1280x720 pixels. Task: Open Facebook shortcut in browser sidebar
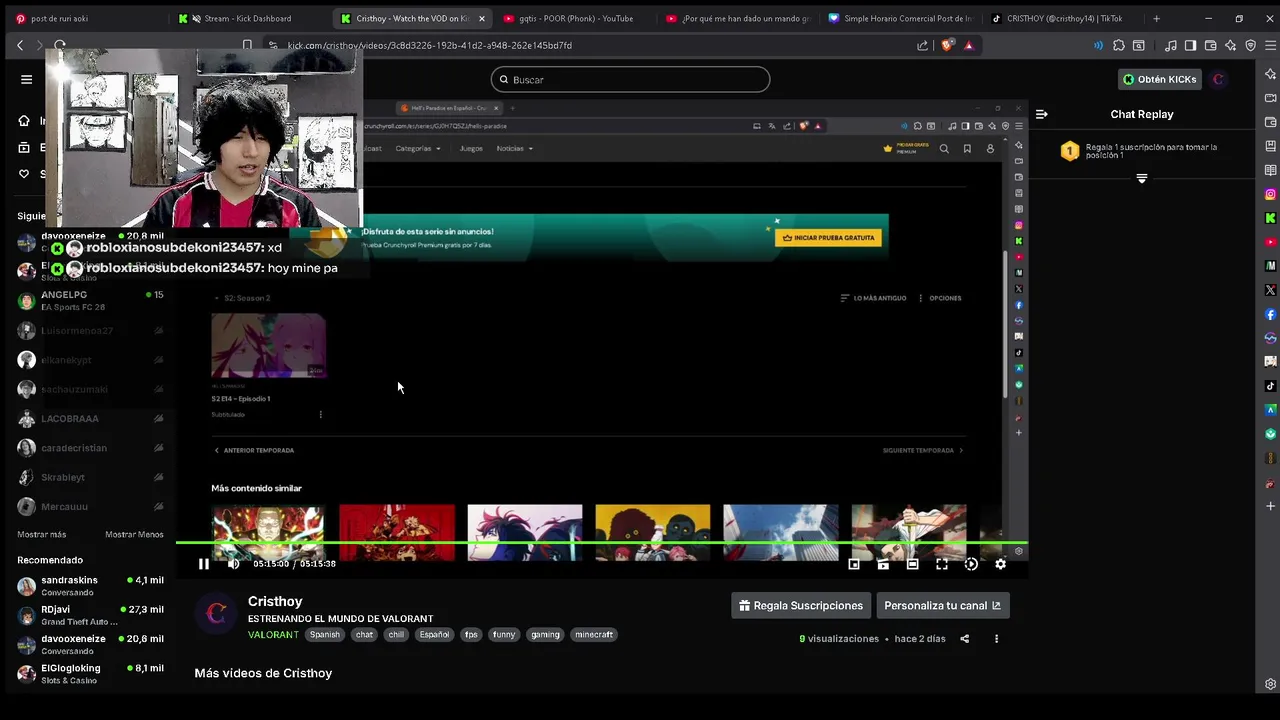point(1270,314)
